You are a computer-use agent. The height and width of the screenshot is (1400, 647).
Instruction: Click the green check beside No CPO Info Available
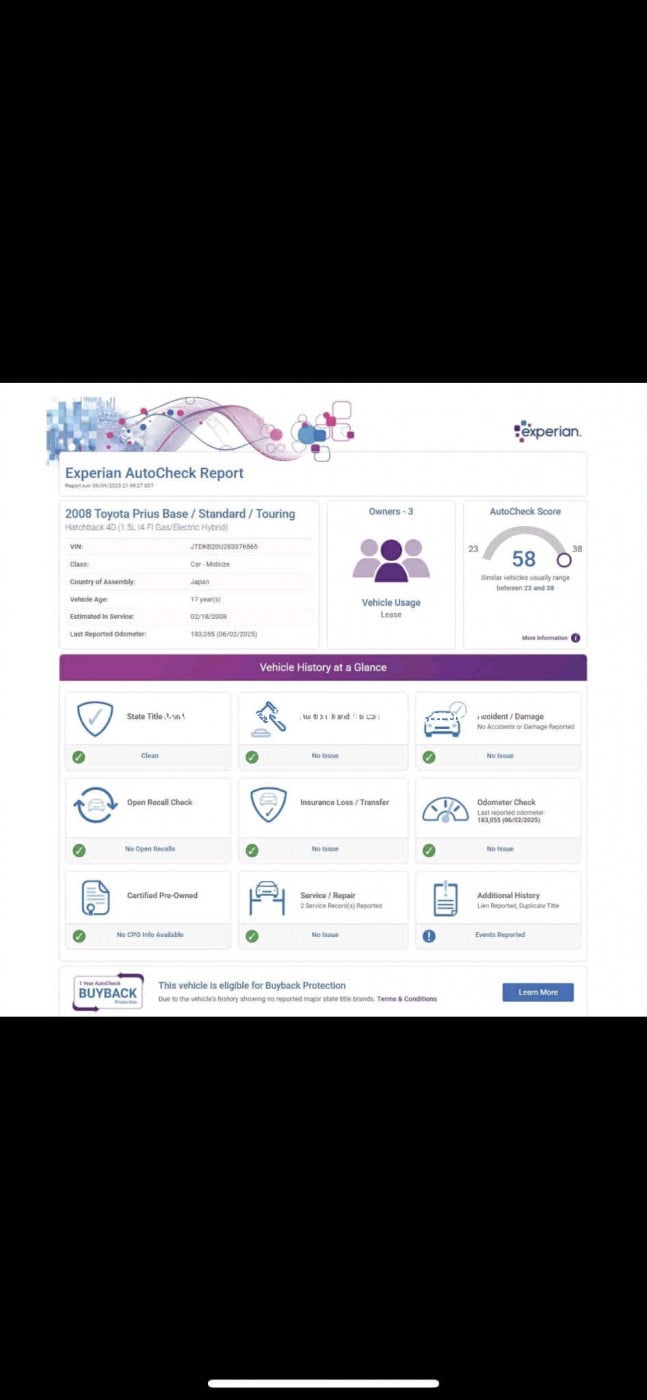point(79,936)
